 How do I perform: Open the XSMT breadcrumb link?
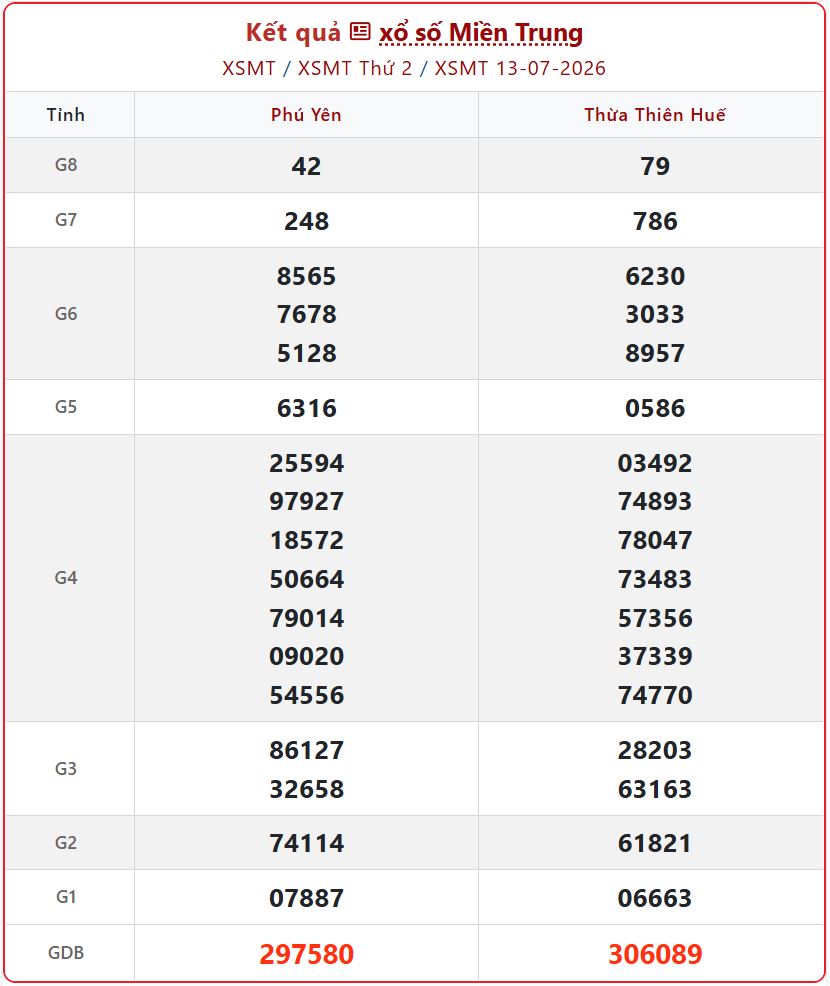coord(249,68)
